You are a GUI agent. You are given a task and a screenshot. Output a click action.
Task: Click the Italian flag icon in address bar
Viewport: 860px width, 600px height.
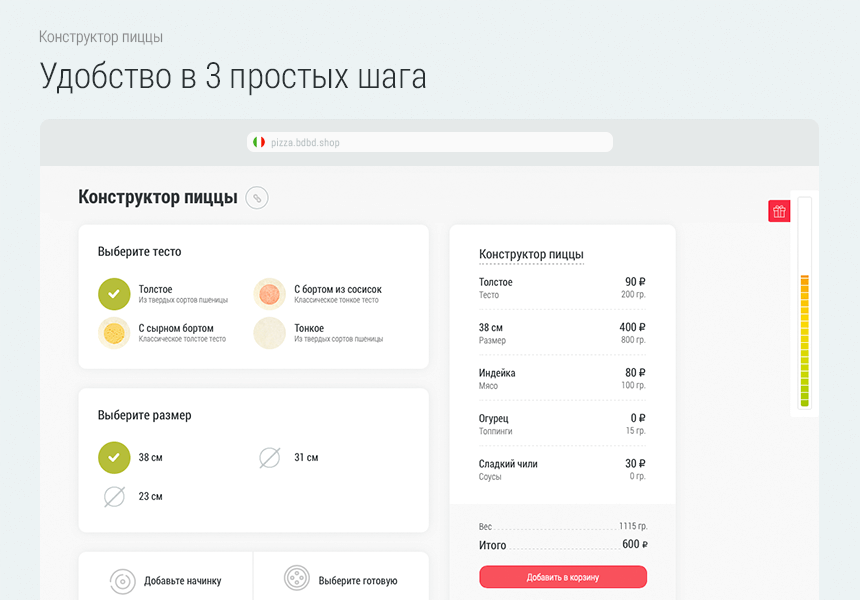[258, 142]
